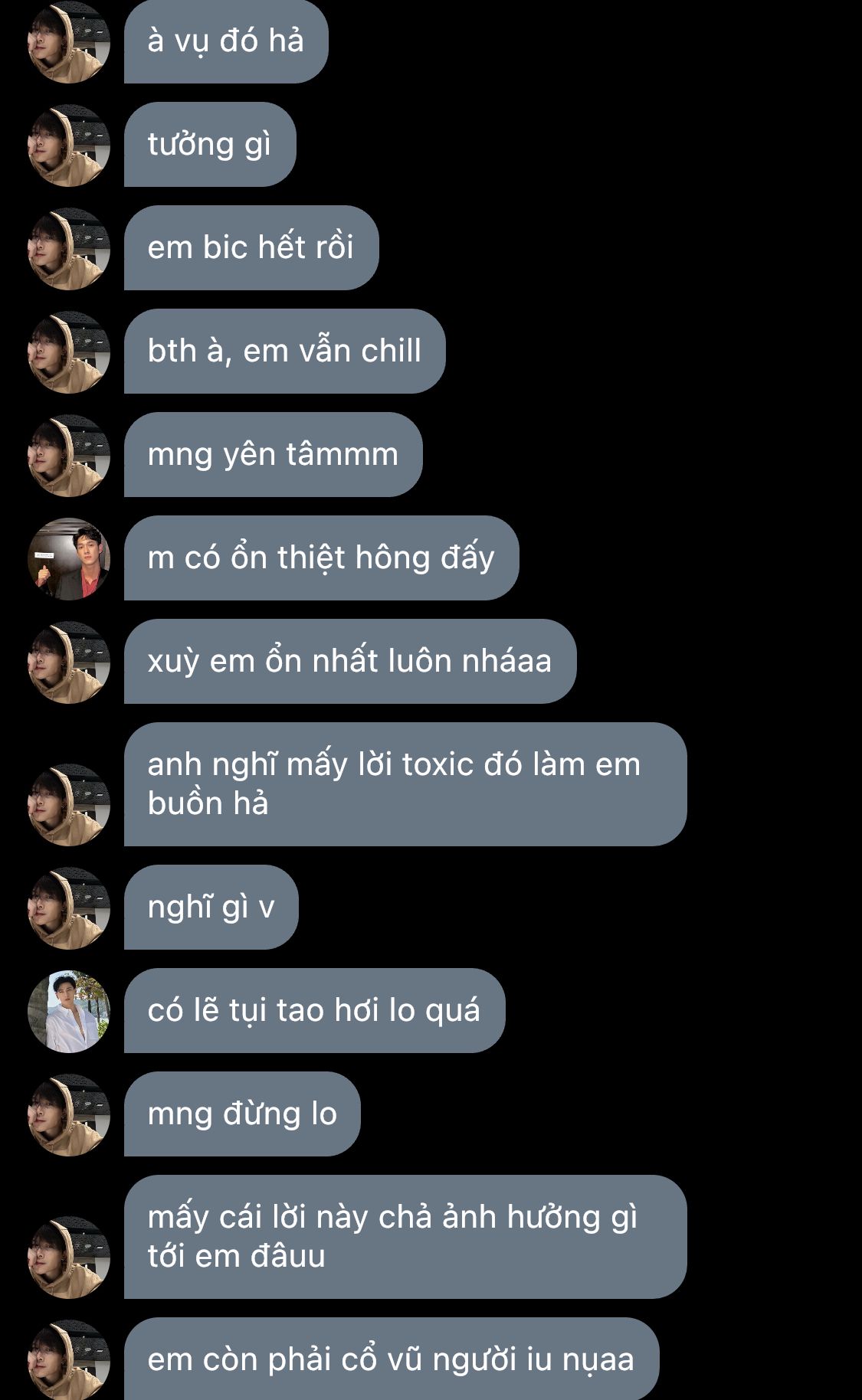Open avatar next to "em bic hết rồi"

coord(69,249)
